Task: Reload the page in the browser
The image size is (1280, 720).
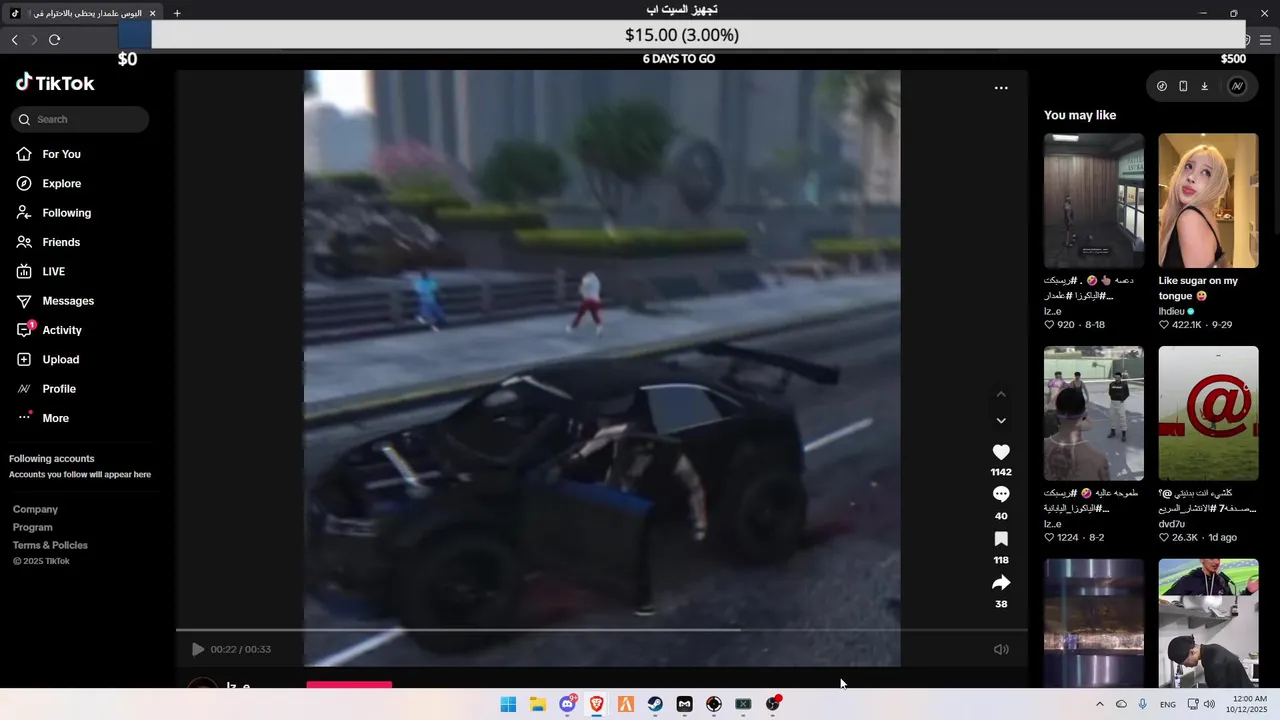Action: pyautogui.click(x=55, y=40)
